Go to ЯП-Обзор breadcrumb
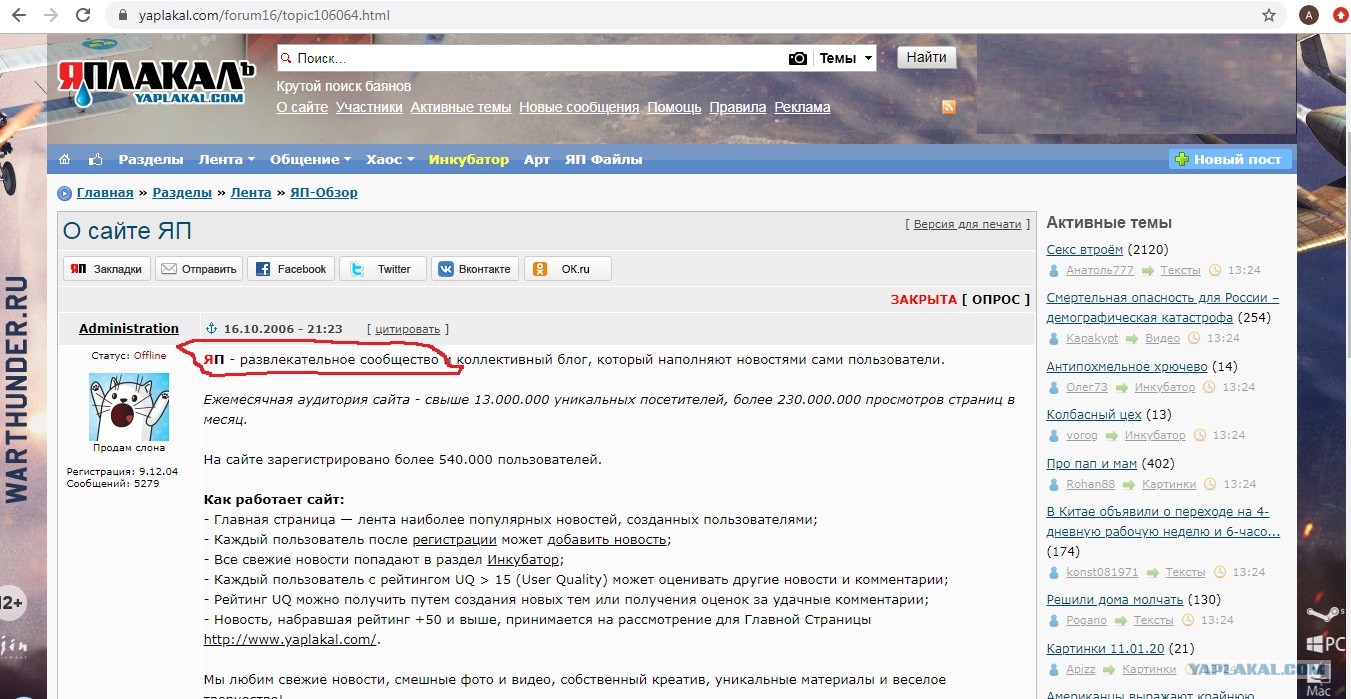 [324, 193]
